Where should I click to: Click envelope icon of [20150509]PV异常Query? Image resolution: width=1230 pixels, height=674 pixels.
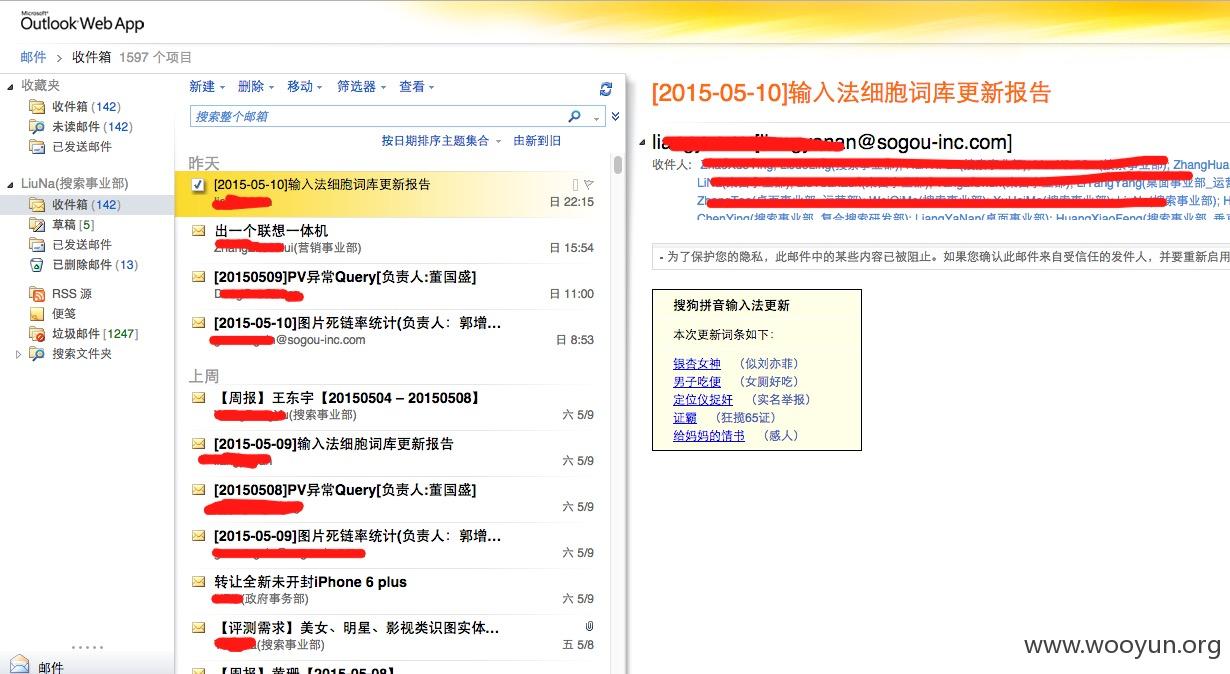click(x=199, y=276)
